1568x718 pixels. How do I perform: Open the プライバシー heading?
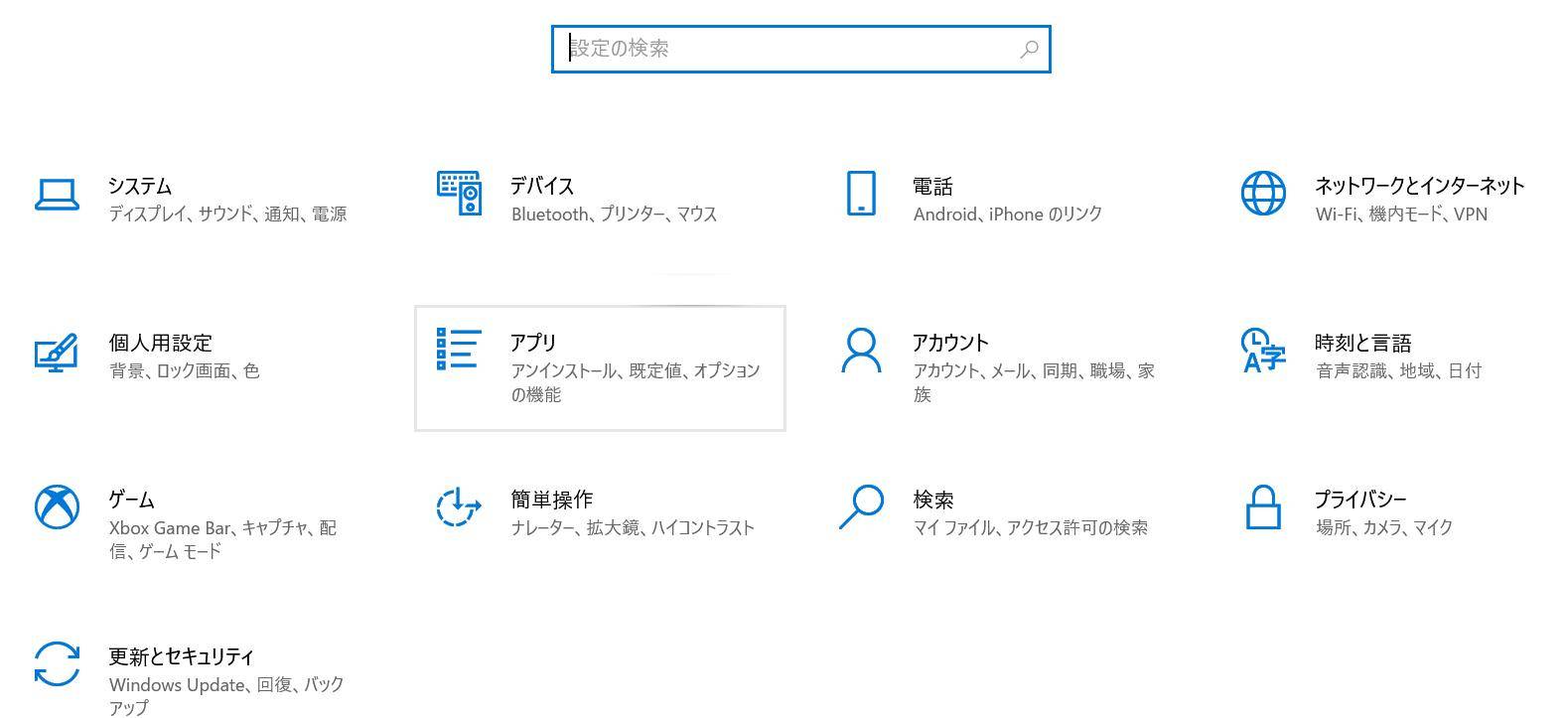(1360, 500)
